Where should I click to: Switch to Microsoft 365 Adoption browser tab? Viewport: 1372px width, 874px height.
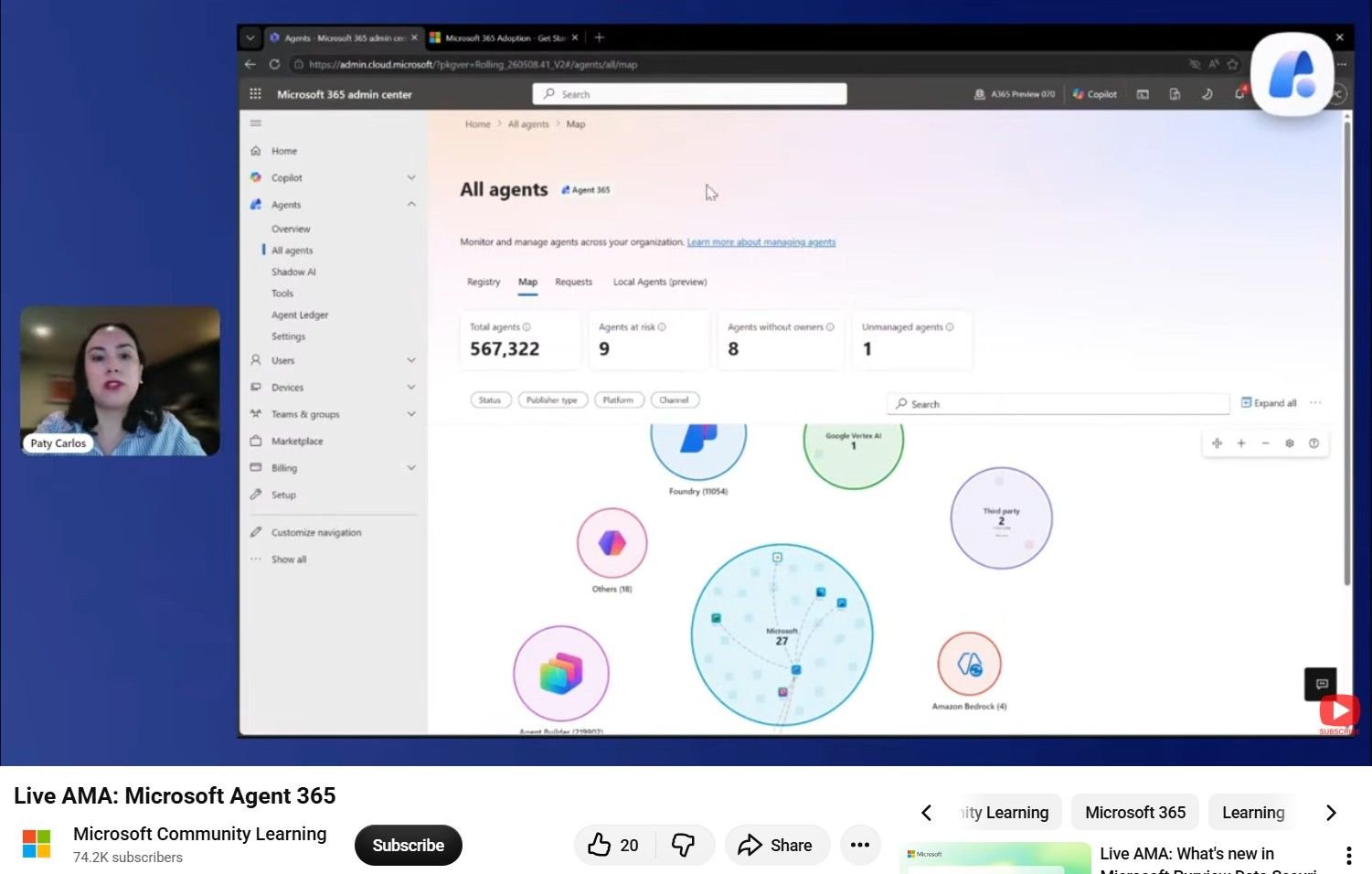coord(504,37)
